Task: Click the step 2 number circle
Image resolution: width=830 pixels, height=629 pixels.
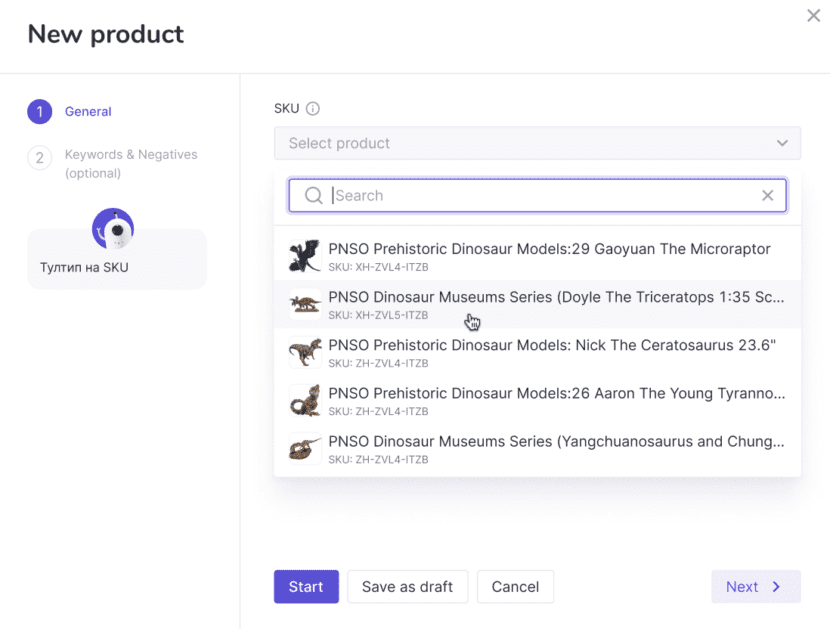Action: click(x=40, y=158)
